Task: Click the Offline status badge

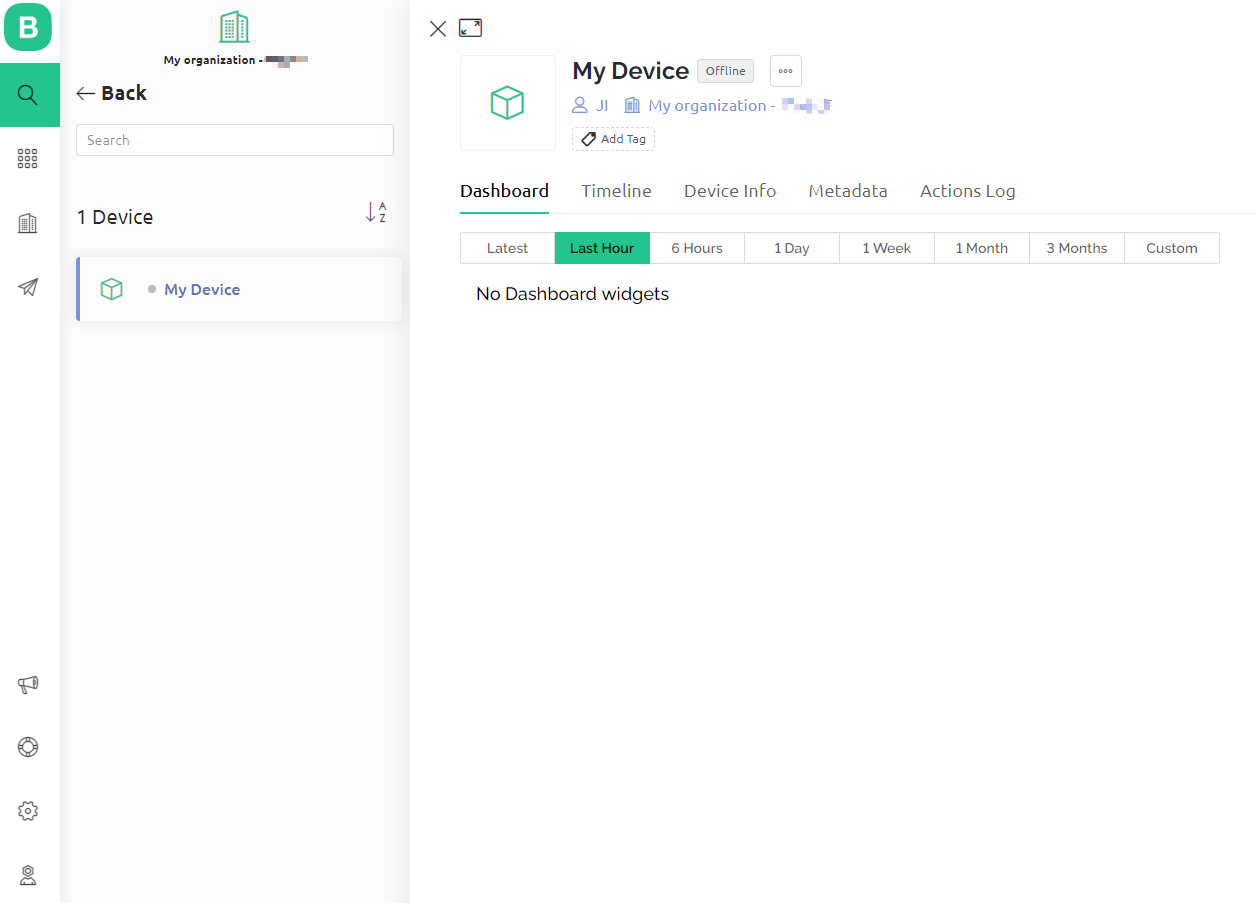Action: pyautogui.click(x=725, y=71)
